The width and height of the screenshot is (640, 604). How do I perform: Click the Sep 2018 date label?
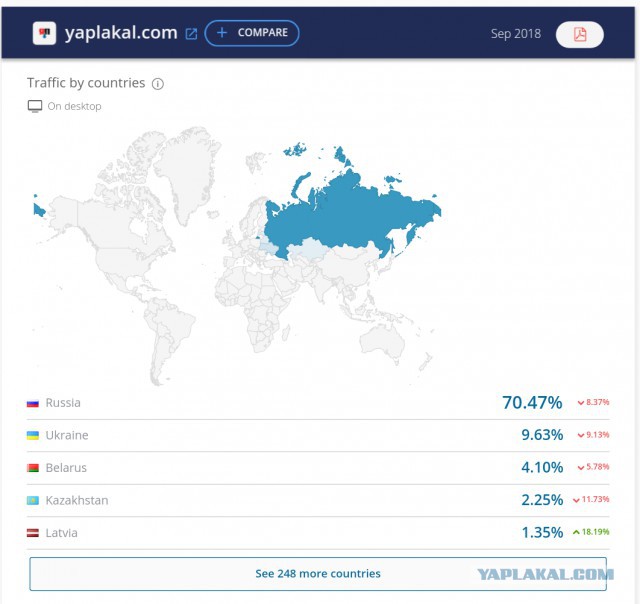[516, 34]
